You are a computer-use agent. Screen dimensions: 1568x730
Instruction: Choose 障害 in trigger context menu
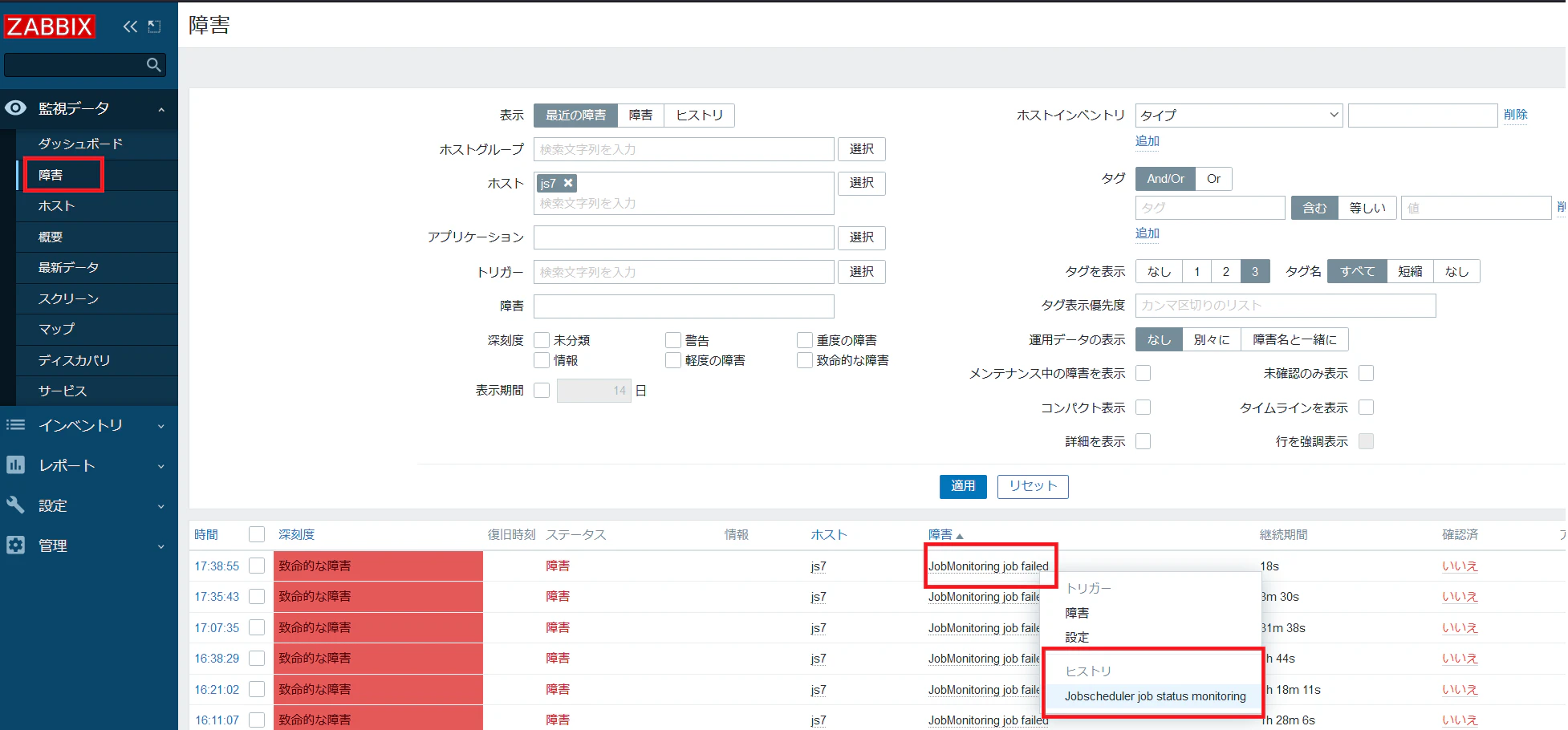click(x=1077, y=613)
